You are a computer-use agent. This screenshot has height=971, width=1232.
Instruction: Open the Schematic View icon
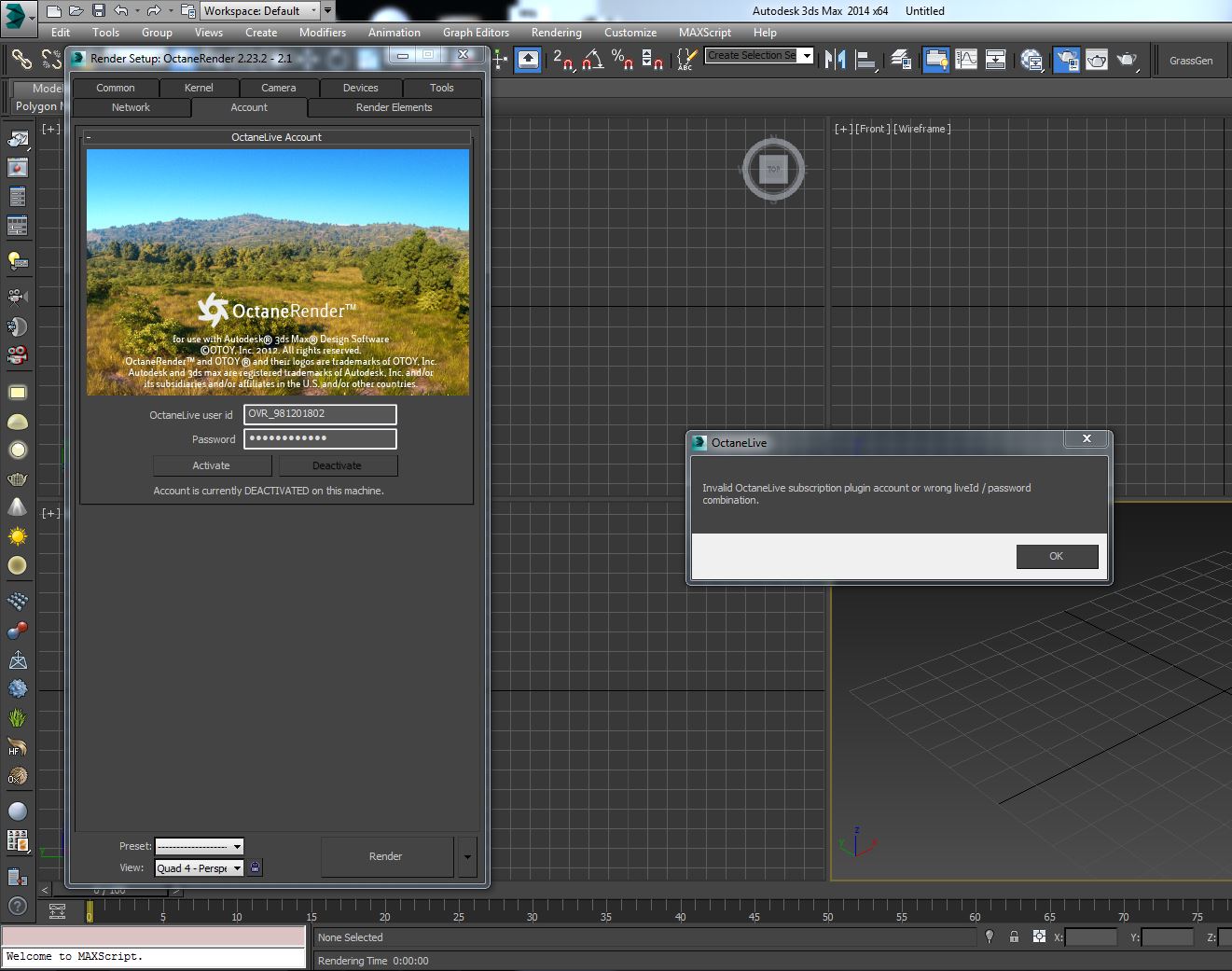(996, 60)
